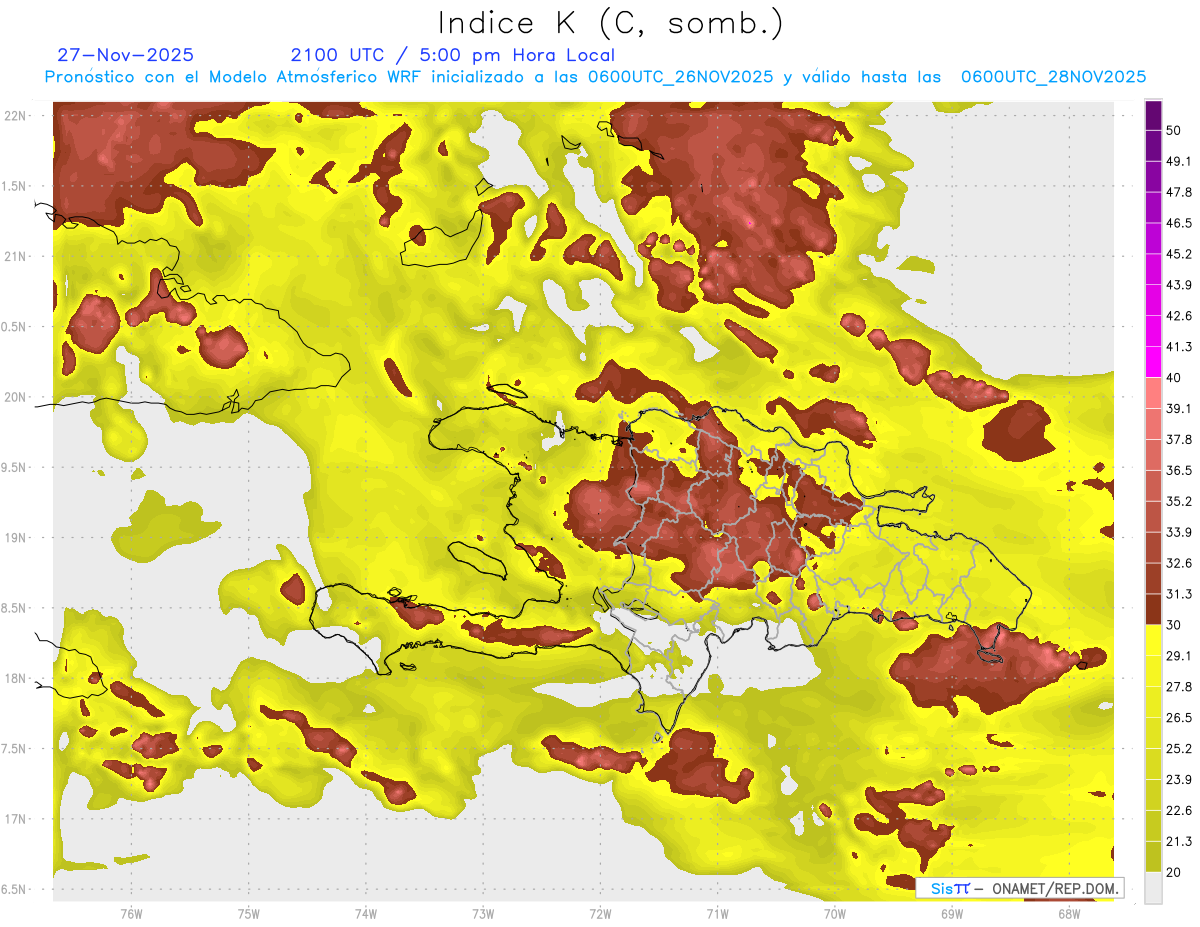Pick the olive swatch between 20 and 21.3
This screenshot has height=927, width=1200.
point(1153,857)
